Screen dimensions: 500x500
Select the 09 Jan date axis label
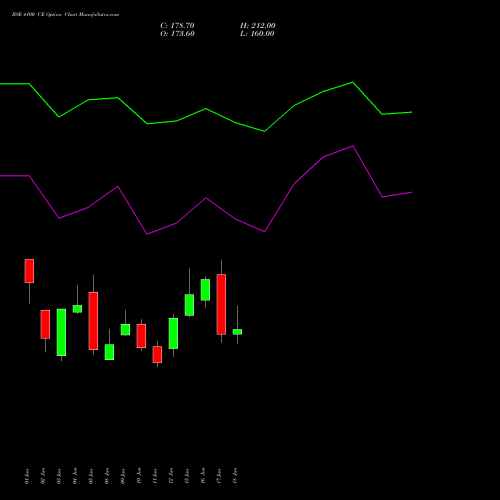coord(123,476)
